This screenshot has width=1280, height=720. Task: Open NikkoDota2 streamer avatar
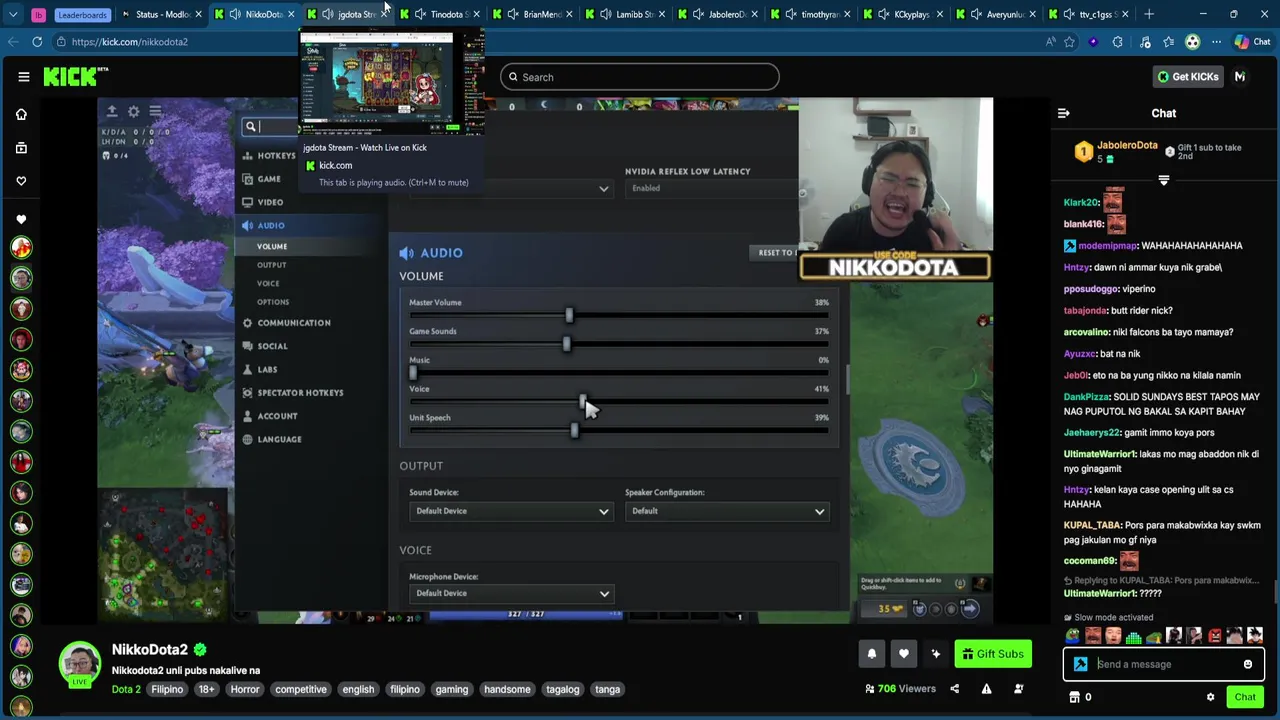[79, 663]
